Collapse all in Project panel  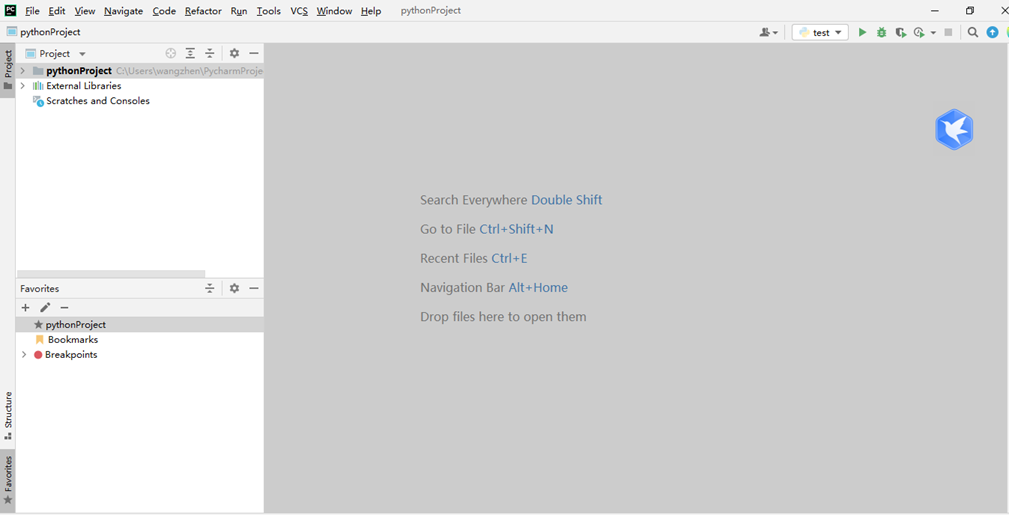click(x=210, y=53)
